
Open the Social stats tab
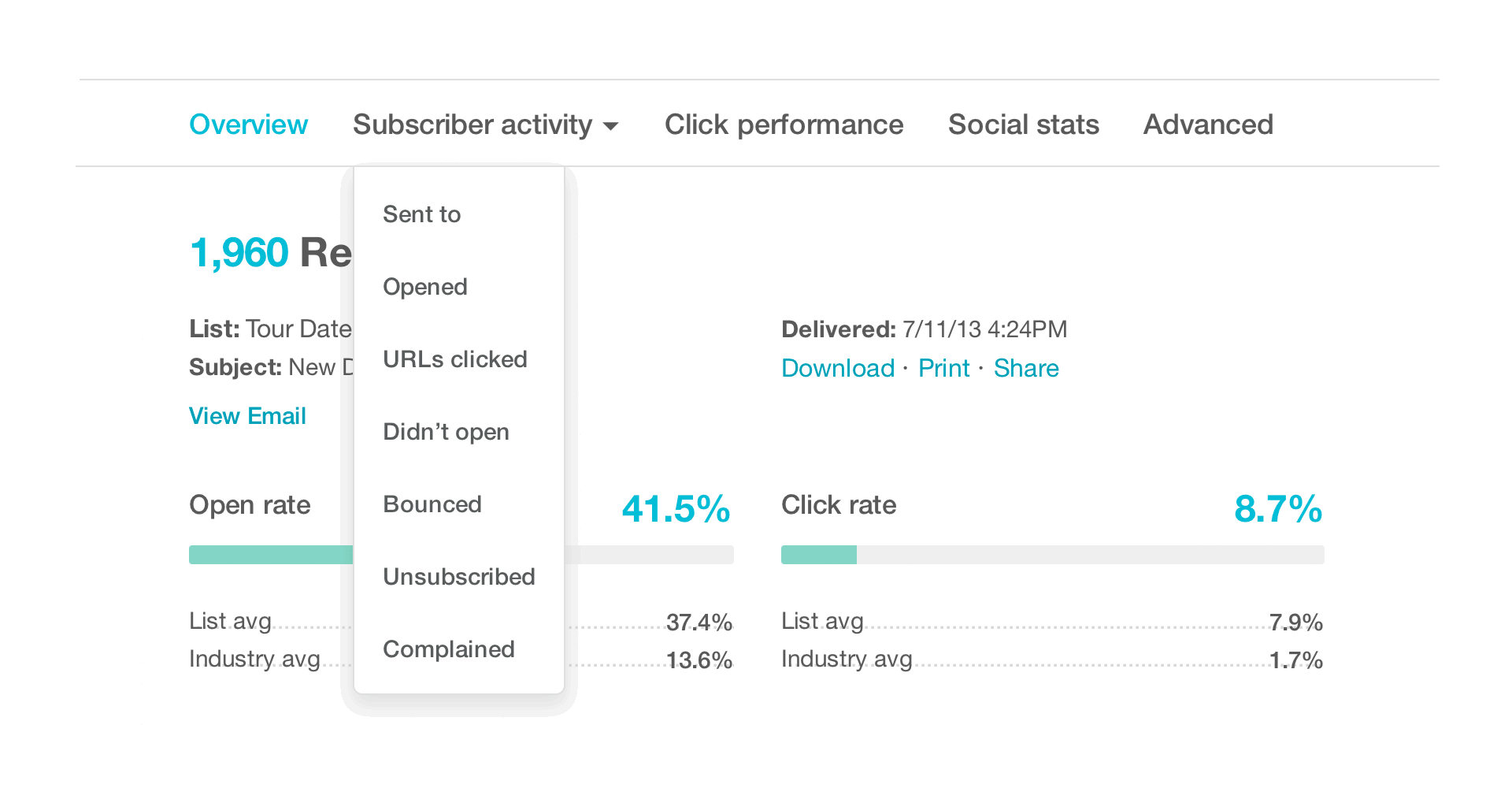1023,125
